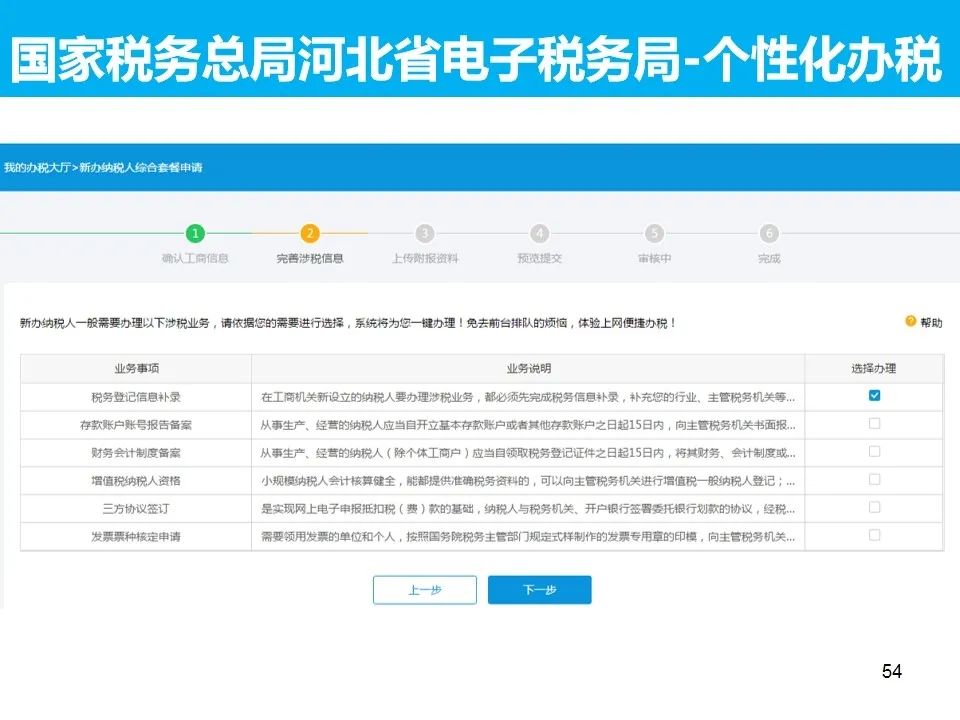Viewport: 960px width, 720px height.
Task: Select step 3 circle 上传附报资料
Action: [425, 233]
